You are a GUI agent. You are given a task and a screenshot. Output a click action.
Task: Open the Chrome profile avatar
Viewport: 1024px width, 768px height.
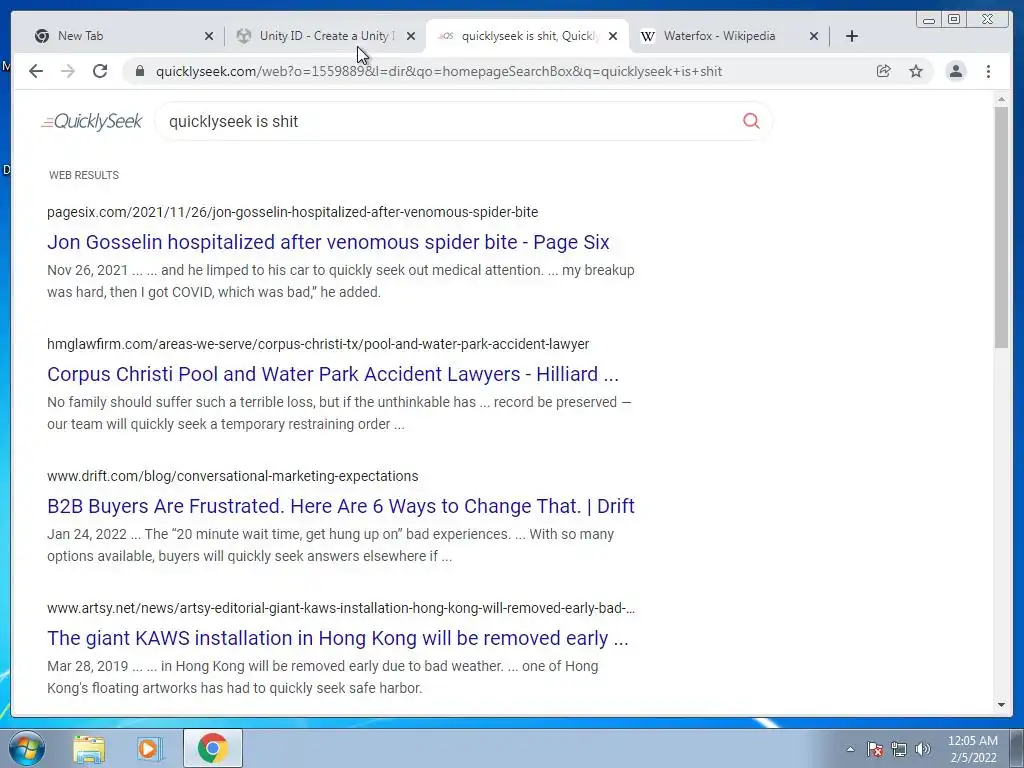(956, 71)
